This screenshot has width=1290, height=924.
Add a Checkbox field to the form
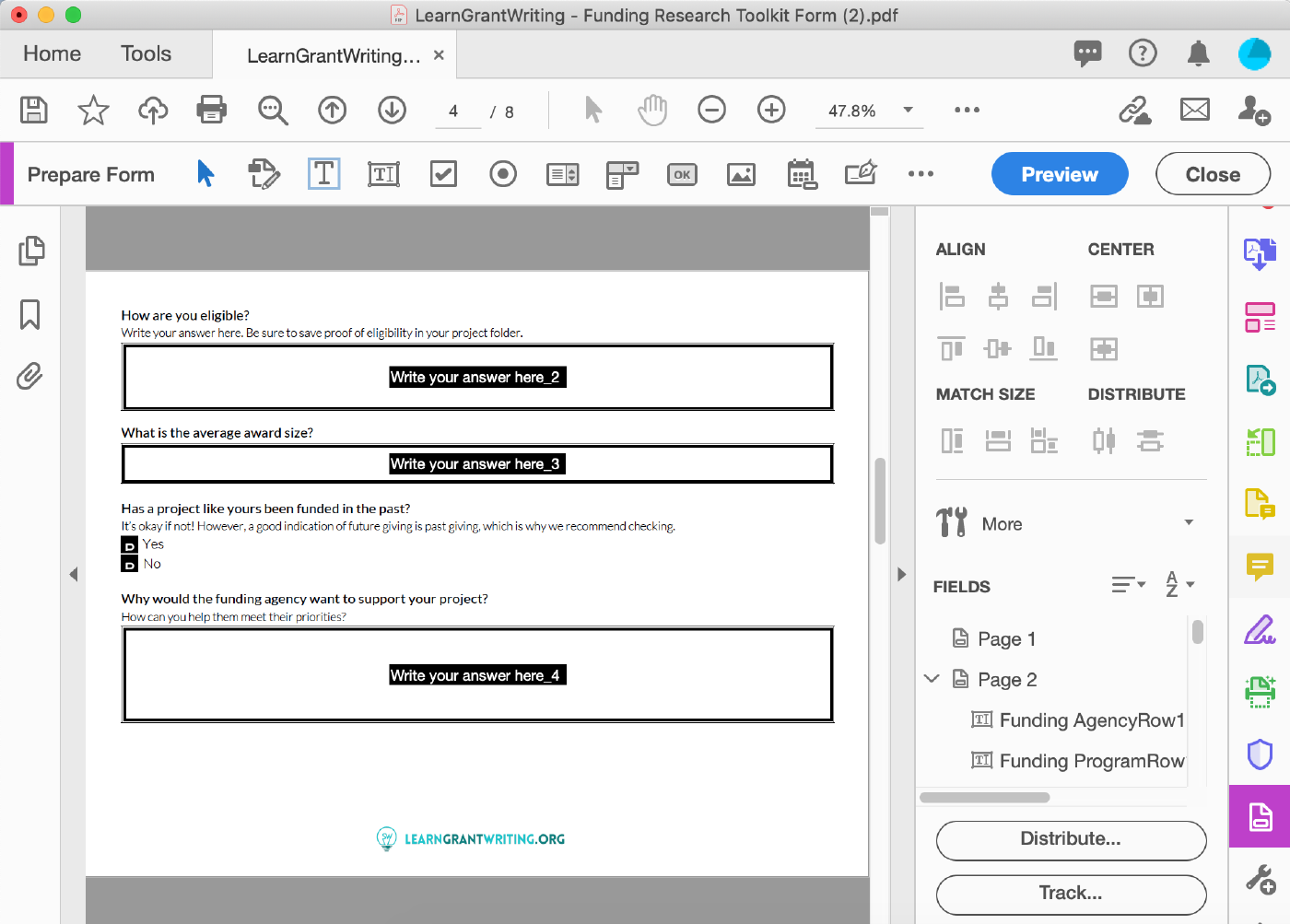[443, 173]
